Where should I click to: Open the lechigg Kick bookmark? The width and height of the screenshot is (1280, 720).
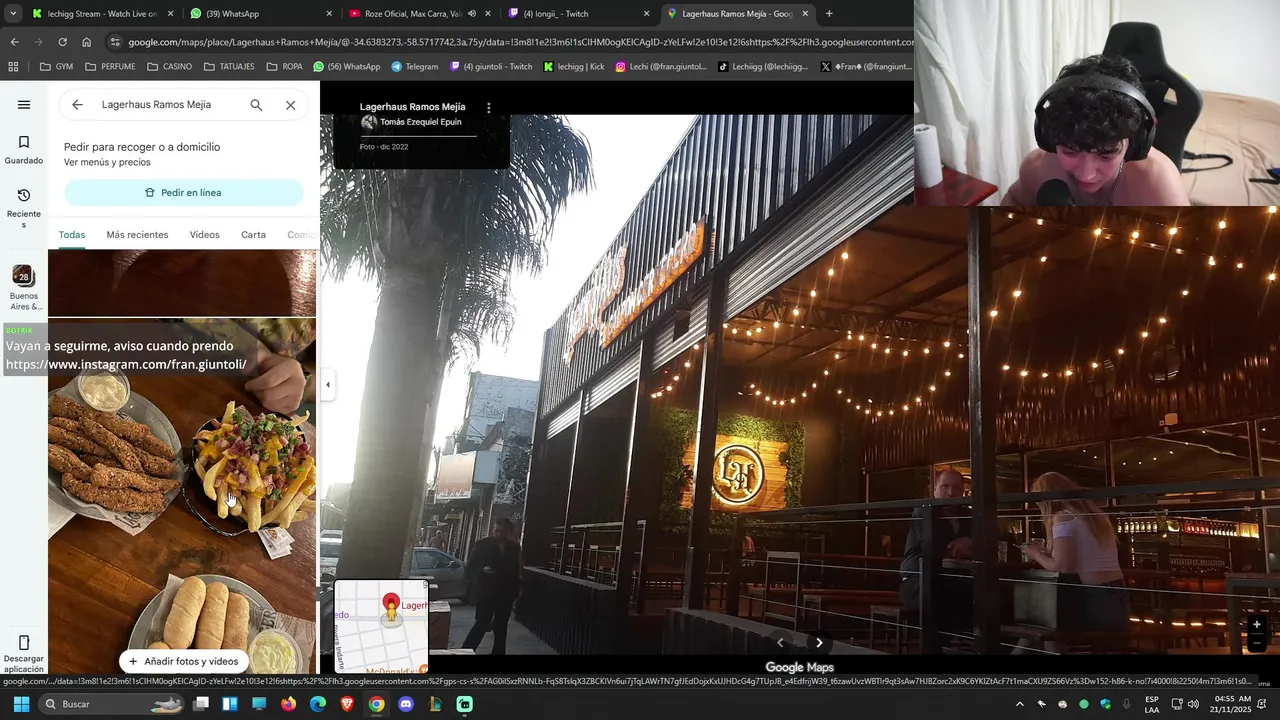[574, 67]
